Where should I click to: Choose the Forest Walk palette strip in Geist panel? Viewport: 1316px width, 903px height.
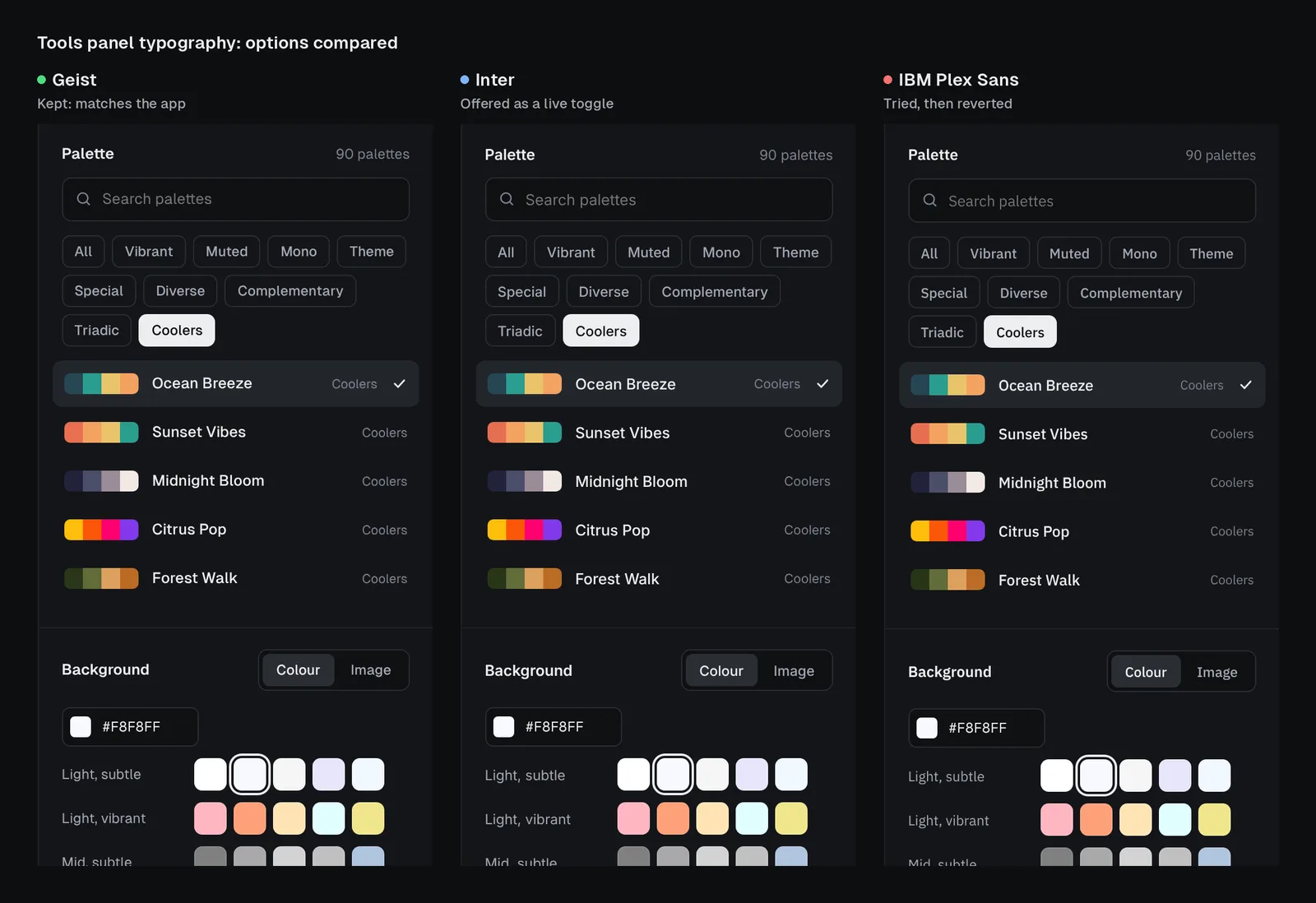pos(101,578)
